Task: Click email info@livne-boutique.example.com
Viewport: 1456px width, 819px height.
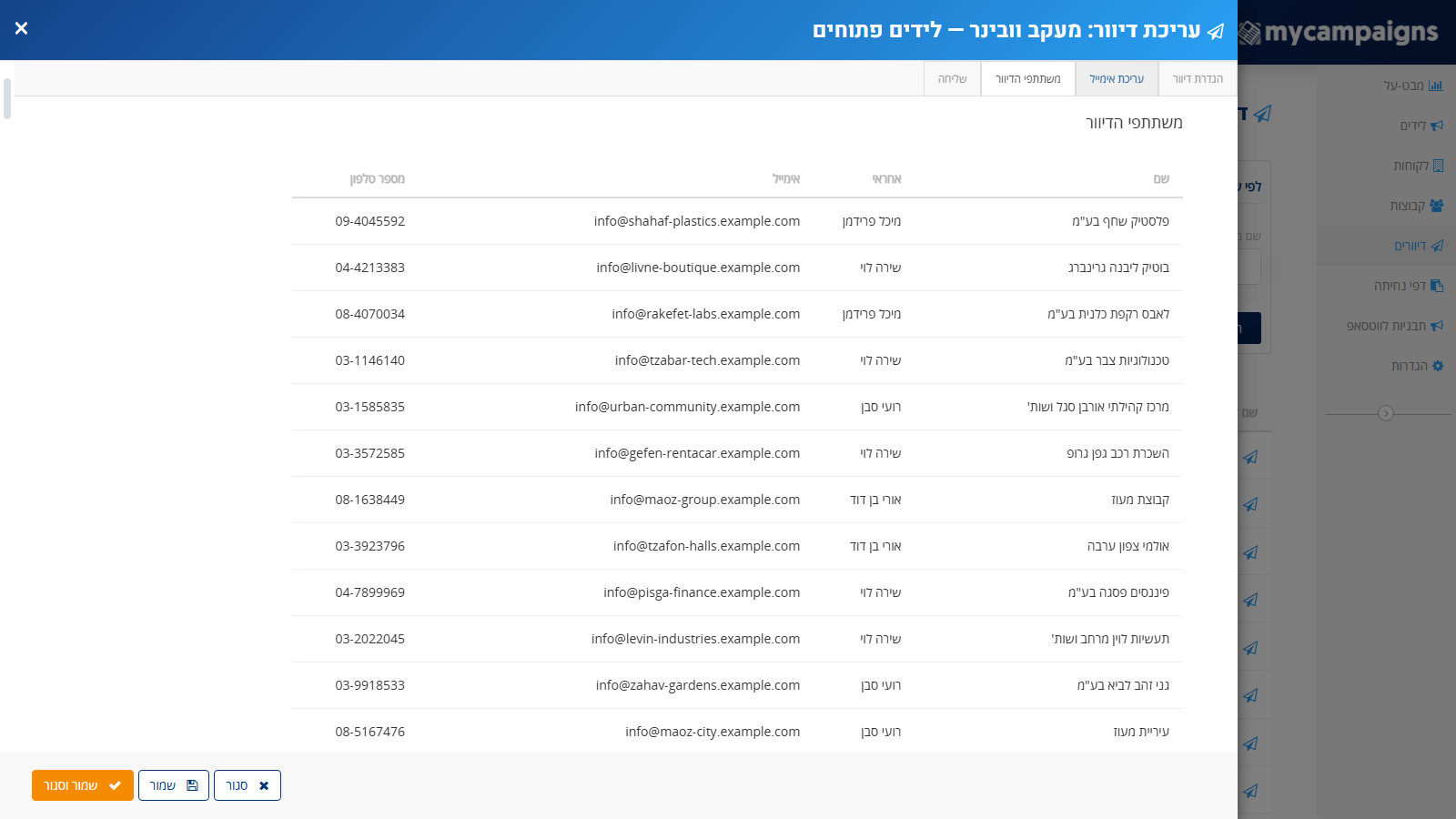Action: pyautogui.click(x=698, y=268)
